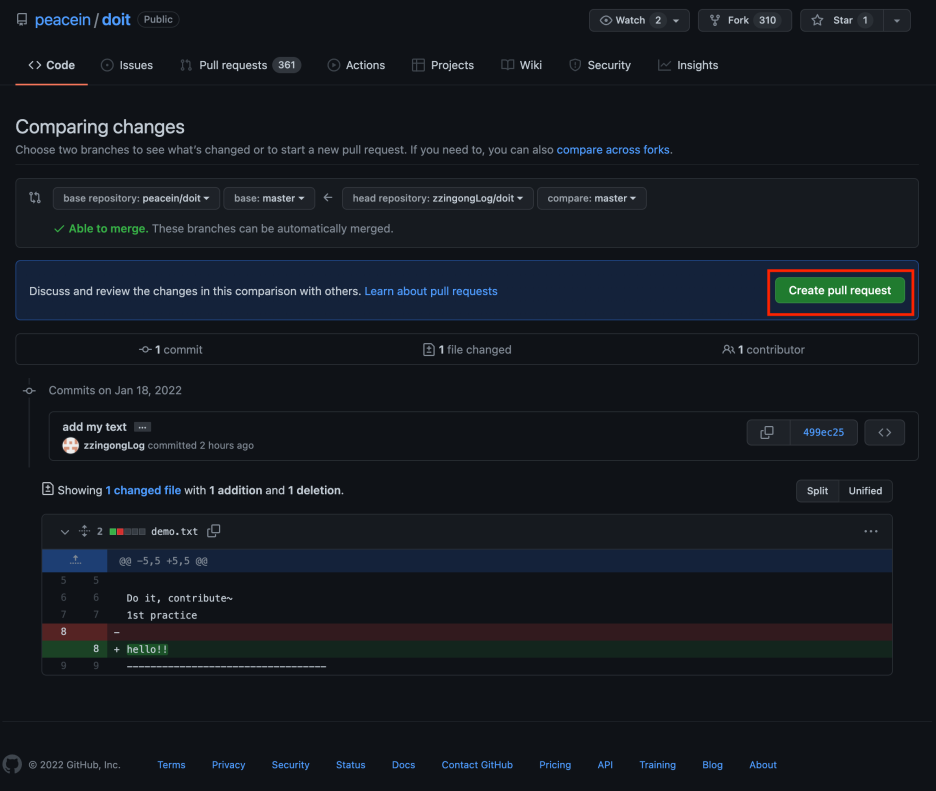
Task: Click the deleted line number 8
Action: tap(63, 632)
